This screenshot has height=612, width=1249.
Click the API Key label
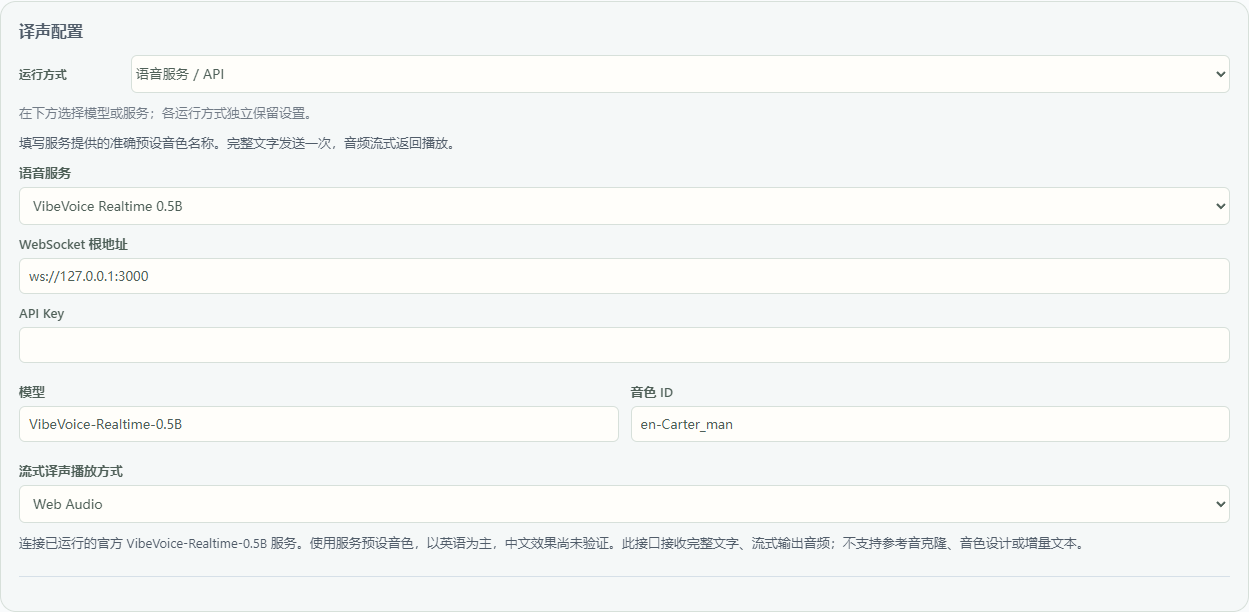pos(41,313)
